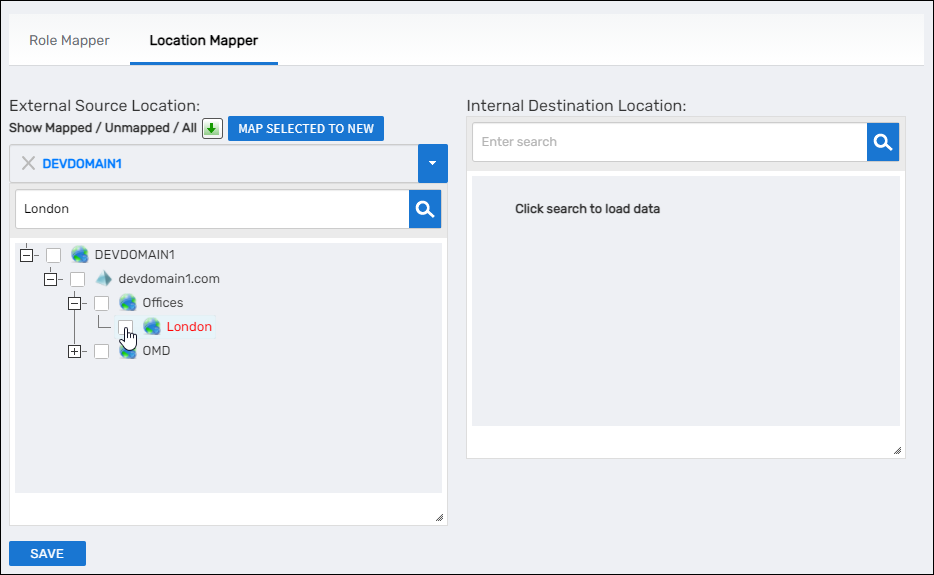Click the external source search magnifier icon
The image size is (934, 575).
(425, 209)
